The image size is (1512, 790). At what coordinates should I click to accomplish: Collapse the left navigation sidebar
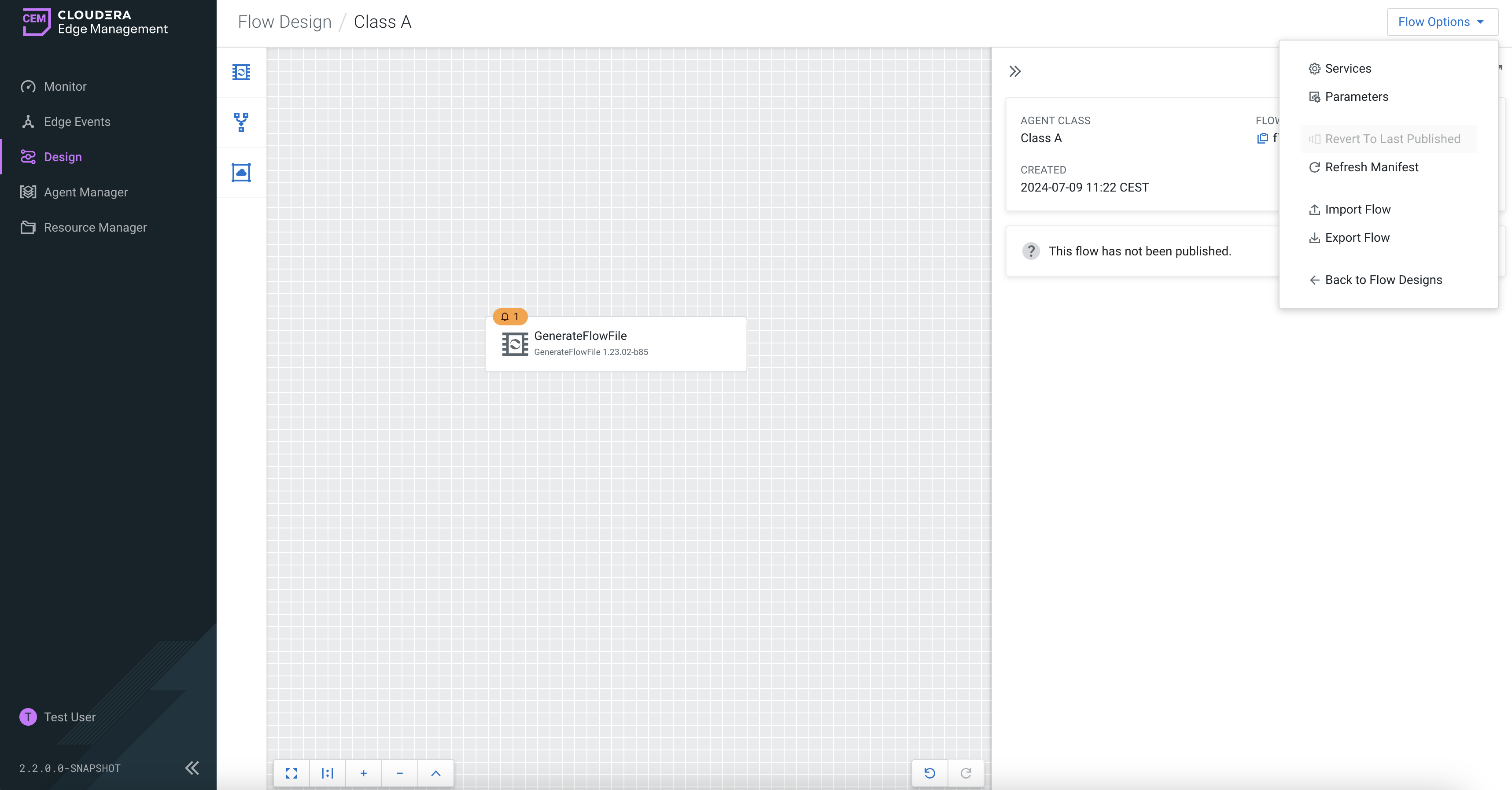tap(192, 768)
